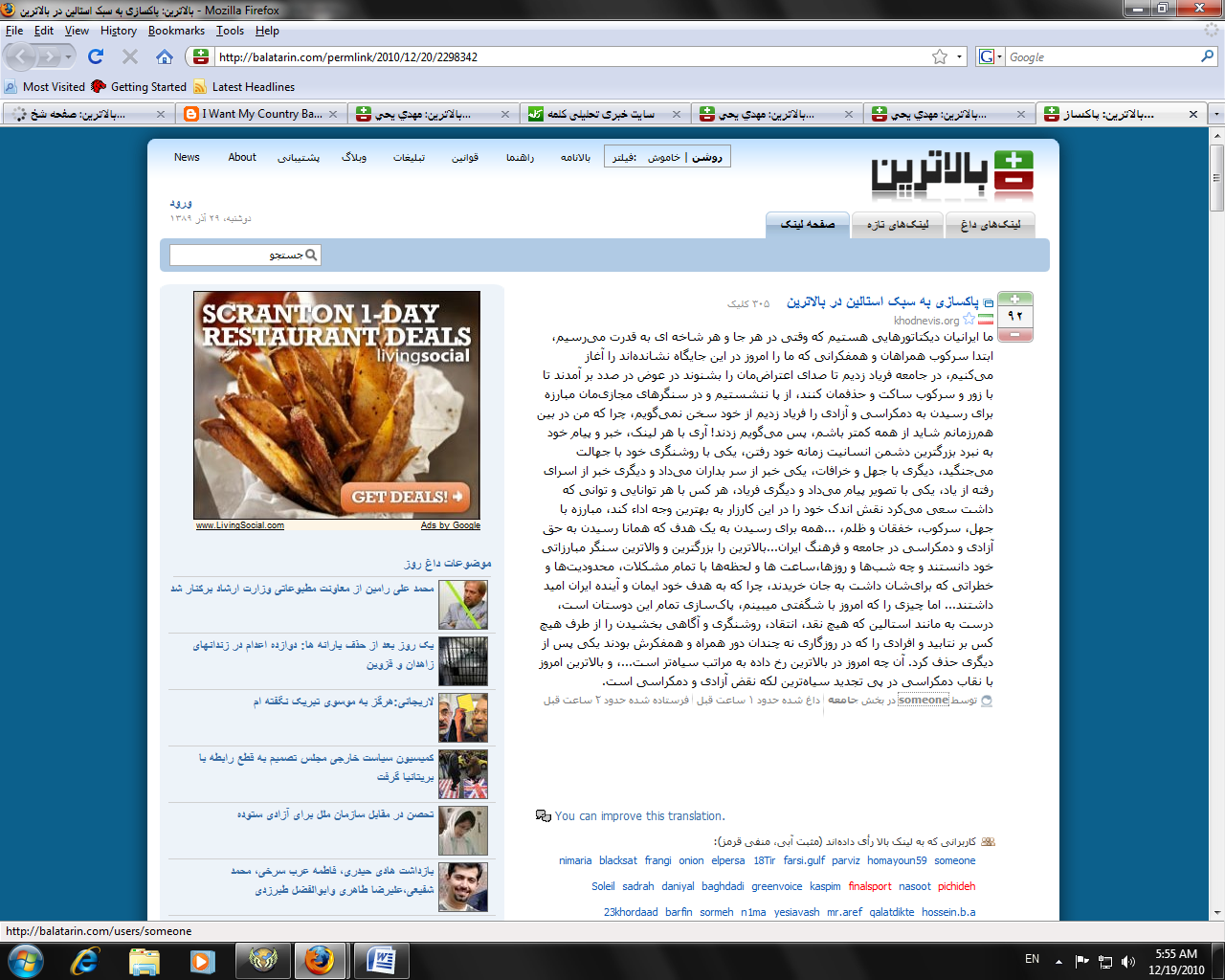
Task: Close the 'I Want My Country Ba...' tab
Action: point(333,114)
